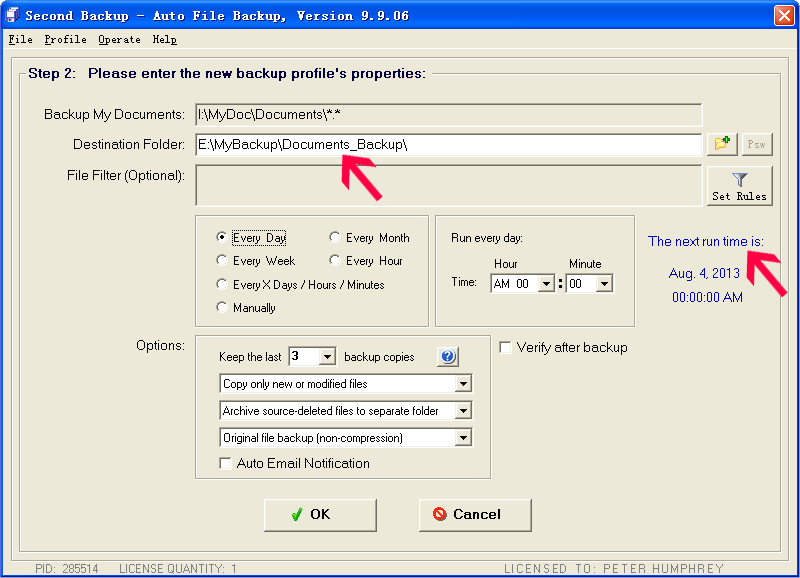Click in the Destination Folder field
This screenshot has height=578, width=800.
pos(448,145)
